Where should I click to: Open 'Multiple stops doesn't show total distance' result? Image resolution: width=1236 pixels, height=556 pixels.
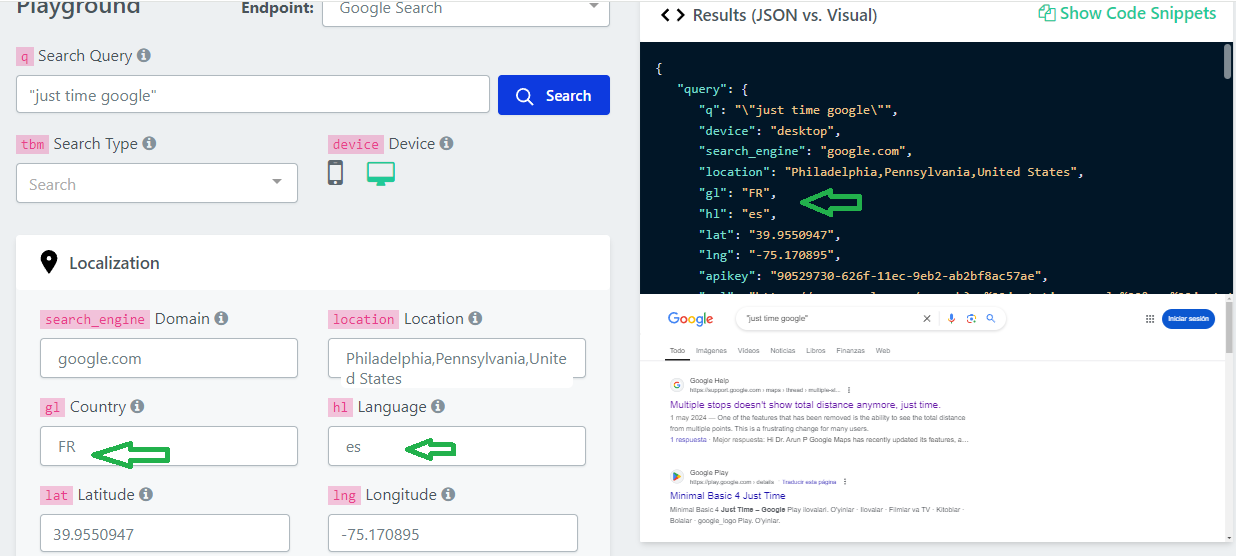click(x=805, y=405)
